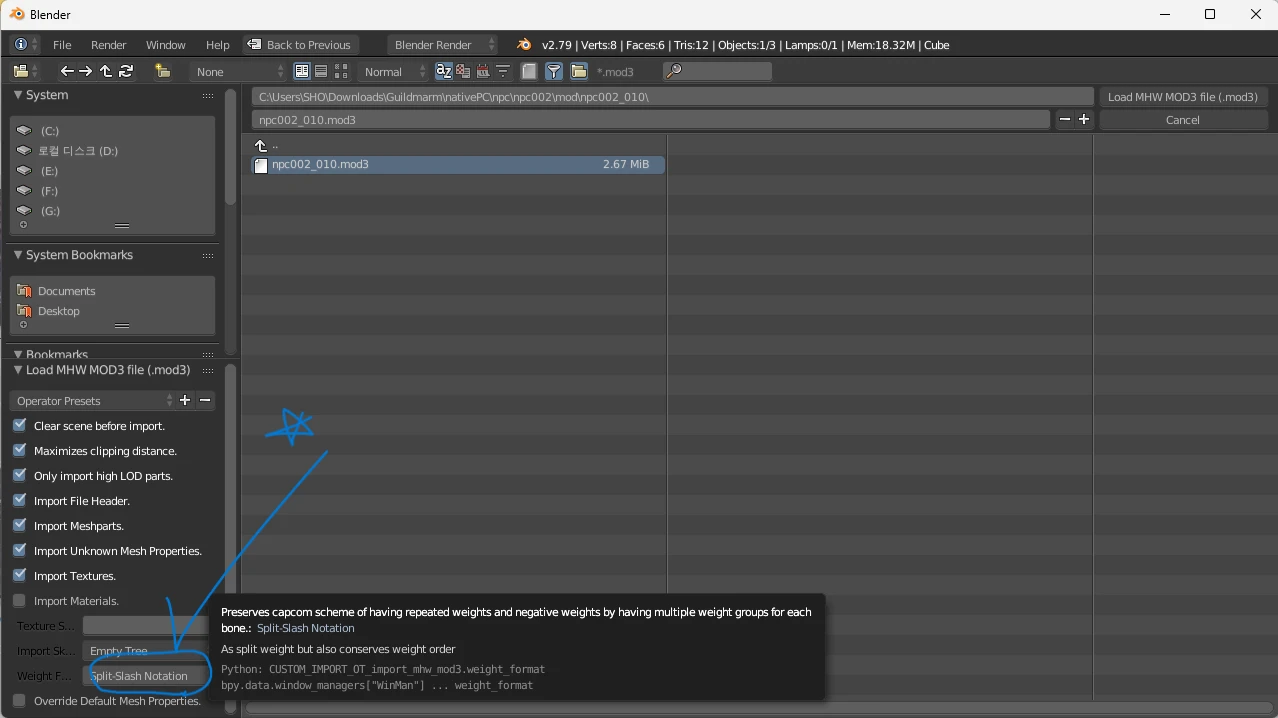This screenshot has width=1278, height=718.
Task: Collapse Load MHW MOD3 file options panel
Action: tap(18, 370)
